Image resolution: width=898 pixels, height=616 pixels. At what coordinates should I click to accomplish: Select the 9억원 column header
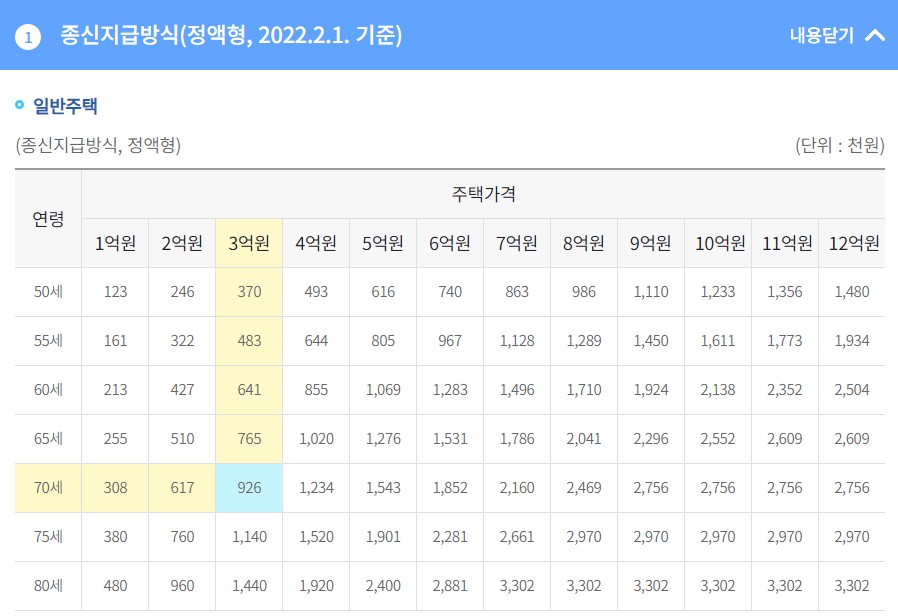pyautogui.click(x=651, y=243)
